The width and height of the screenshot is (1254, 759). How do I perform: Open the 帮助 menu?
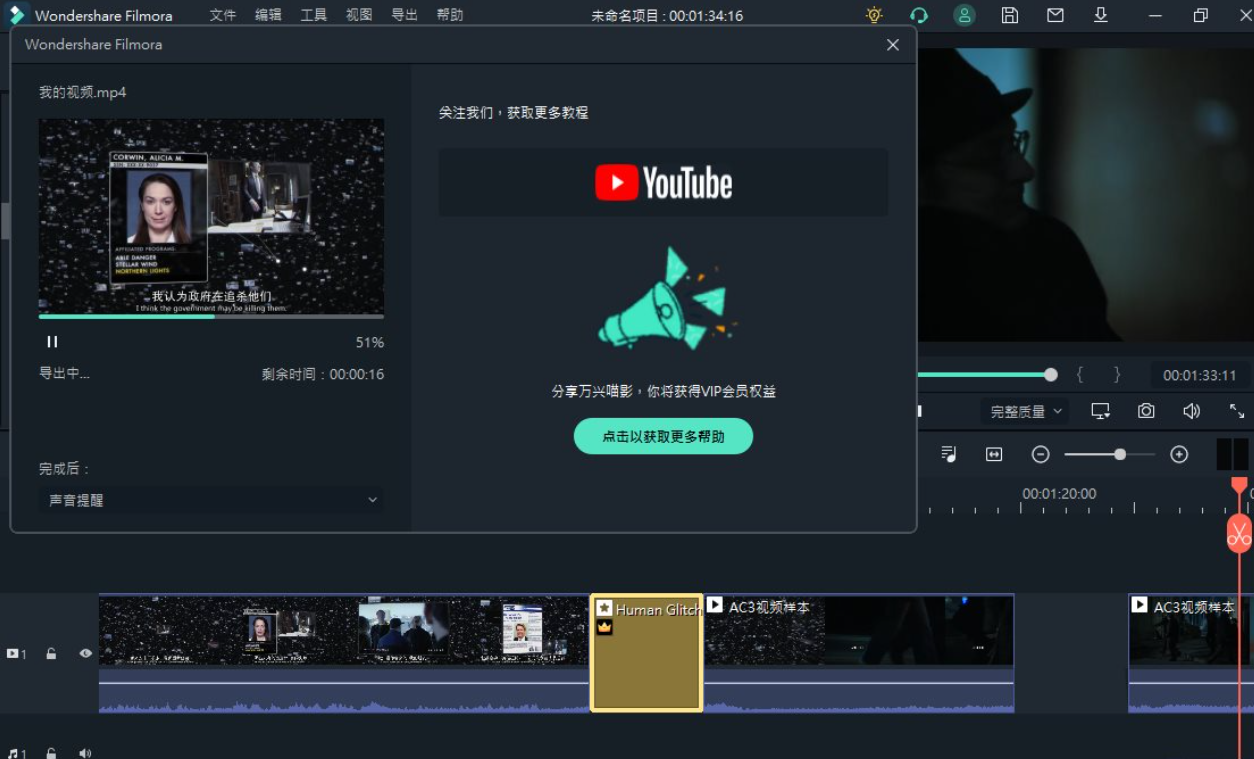(x=450, y=15)
